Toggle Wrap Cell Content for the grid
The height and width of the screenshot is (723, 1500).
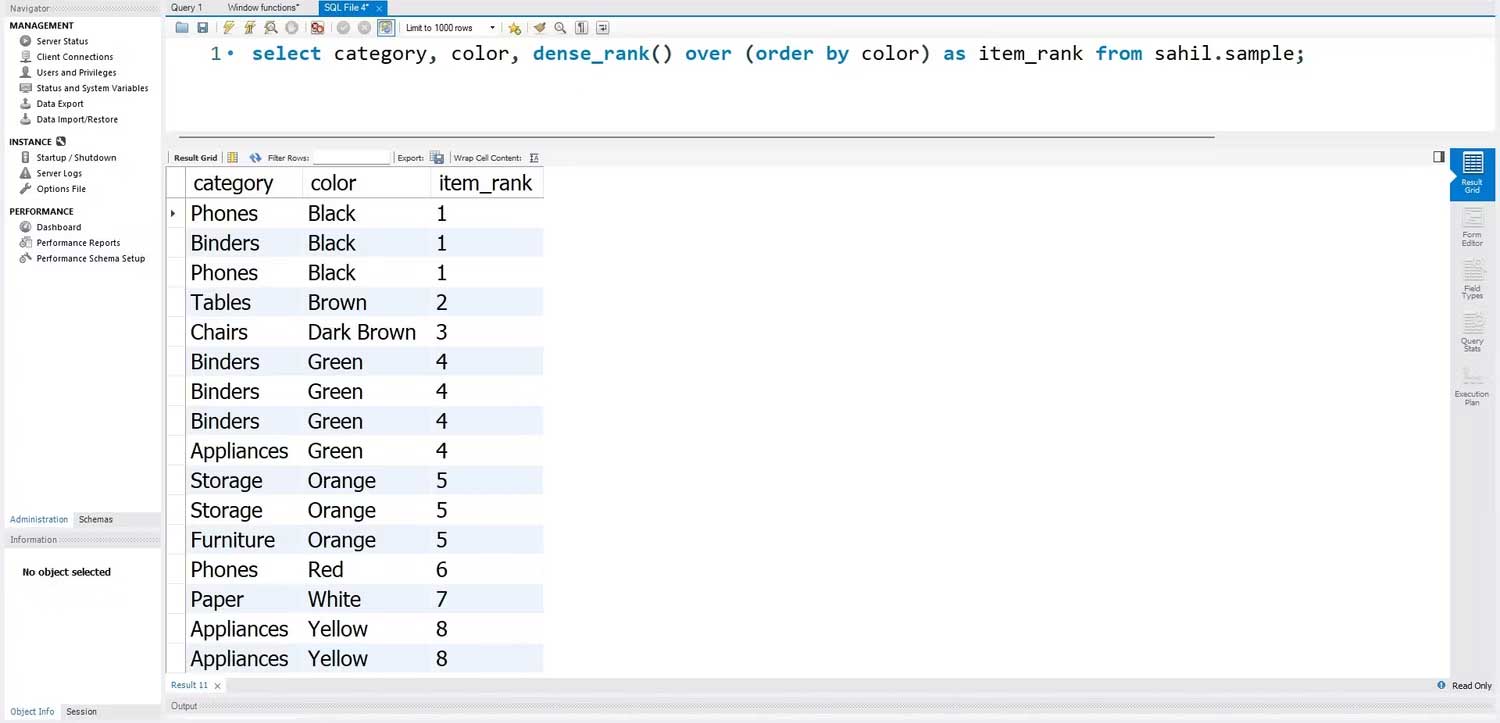click(x=534, y=158)
